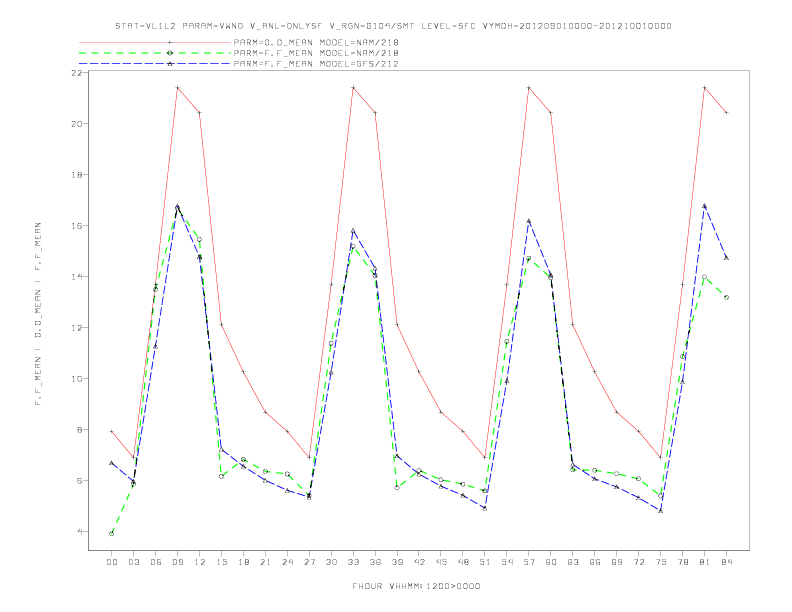Image resolution: width=792 pixels, height=612 pixels.
Task: Click x-axis tick label 36
Action: [x=375, y=562]
